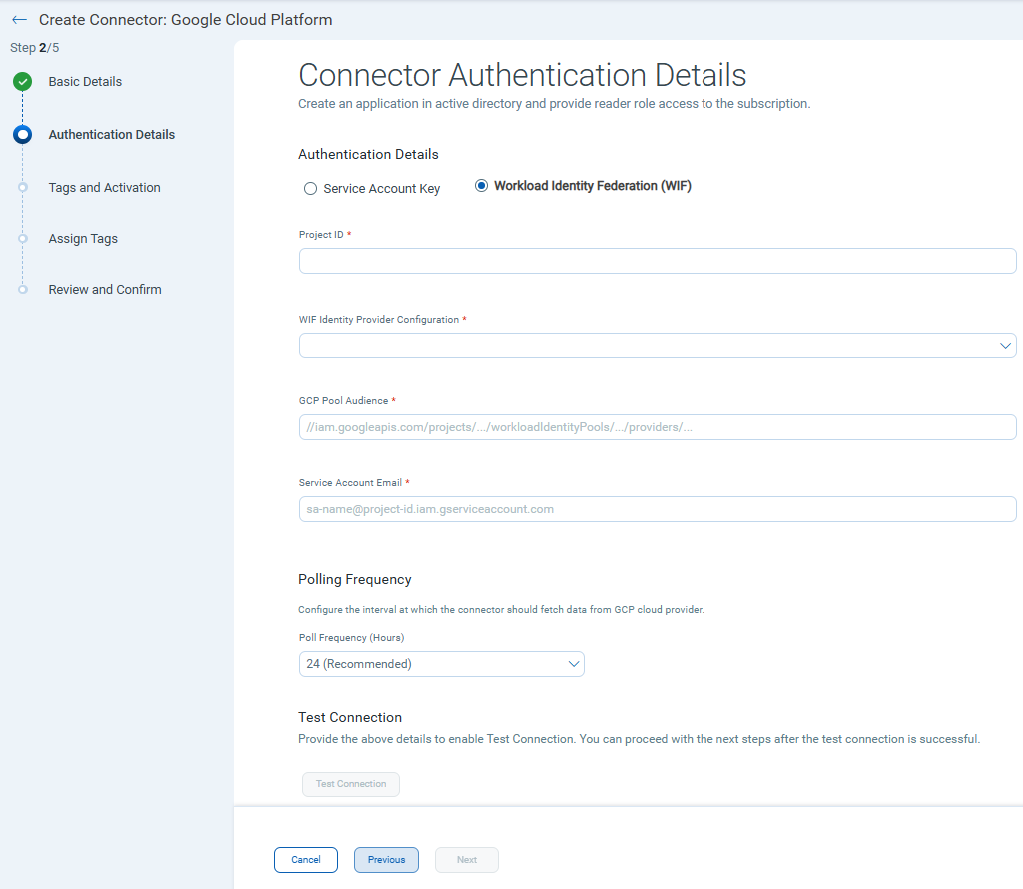
Task: Click the Previous button
Action: [x=386, y=860]
